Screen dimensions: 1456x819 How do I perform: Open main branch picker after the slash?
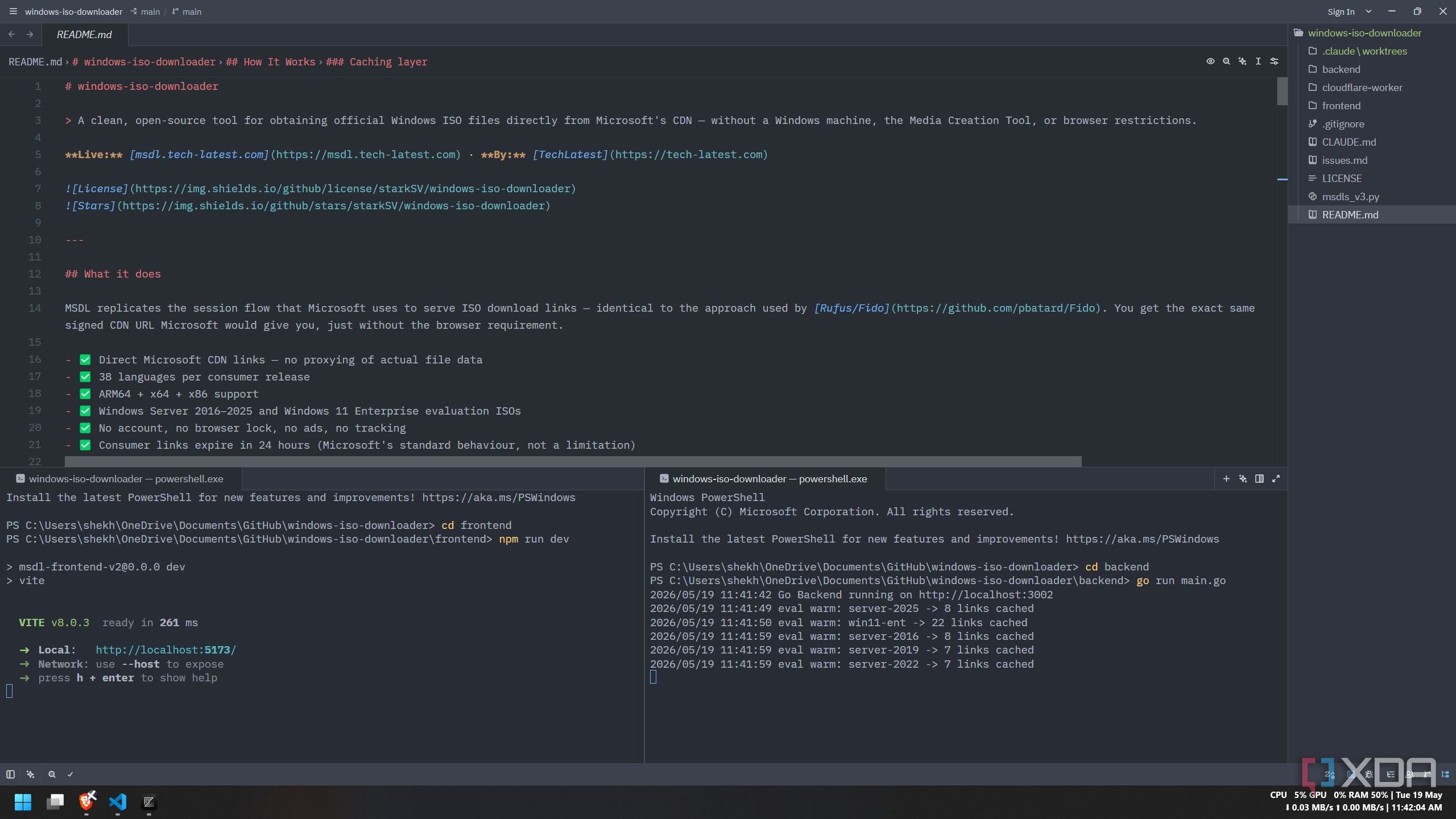click(187, 11)
